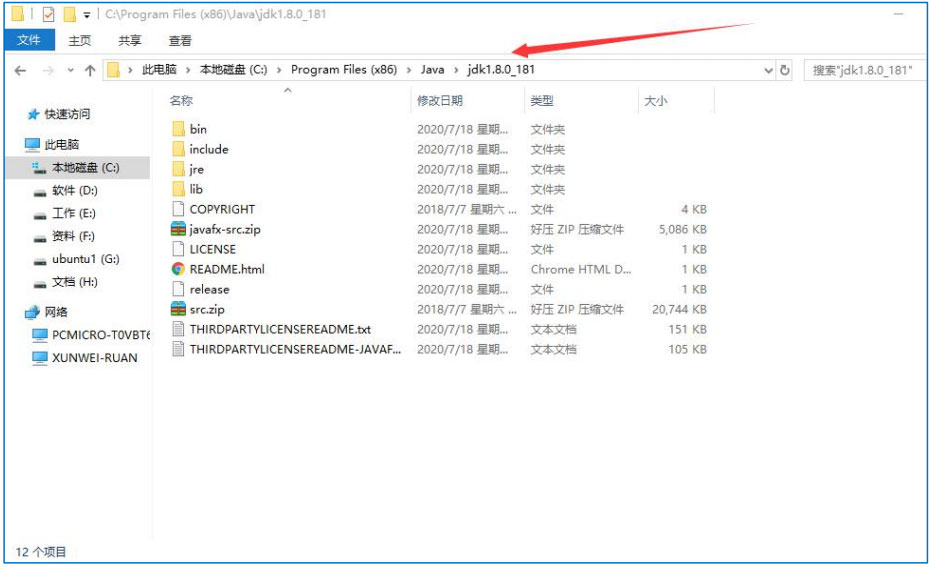Viewport: 931px width, 567px height.
Task: Click the Network icon in sidebar
Action: (x=32, y=312)
